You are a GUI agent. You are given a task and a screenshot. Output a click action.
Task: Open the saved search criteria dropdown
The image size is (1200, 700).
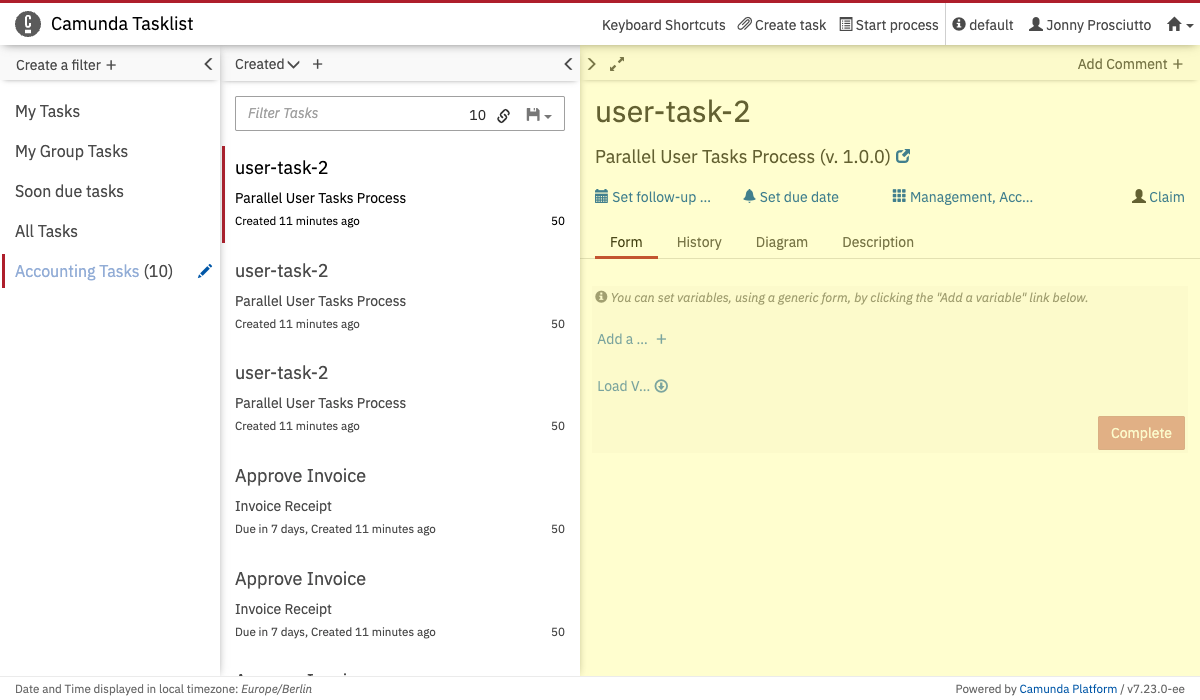[x=539, y=115]
